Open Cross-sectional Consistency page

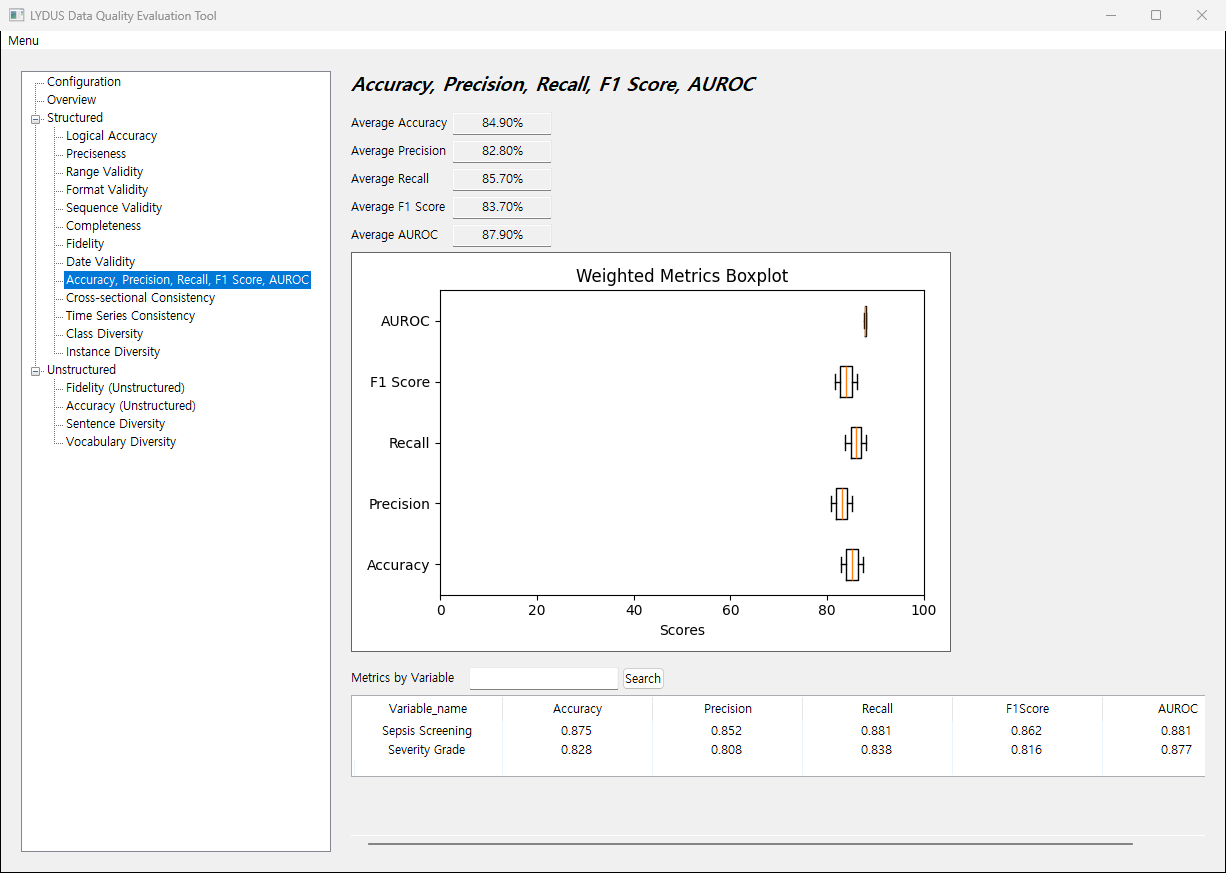pyautogui.click(x=141, y=298)
